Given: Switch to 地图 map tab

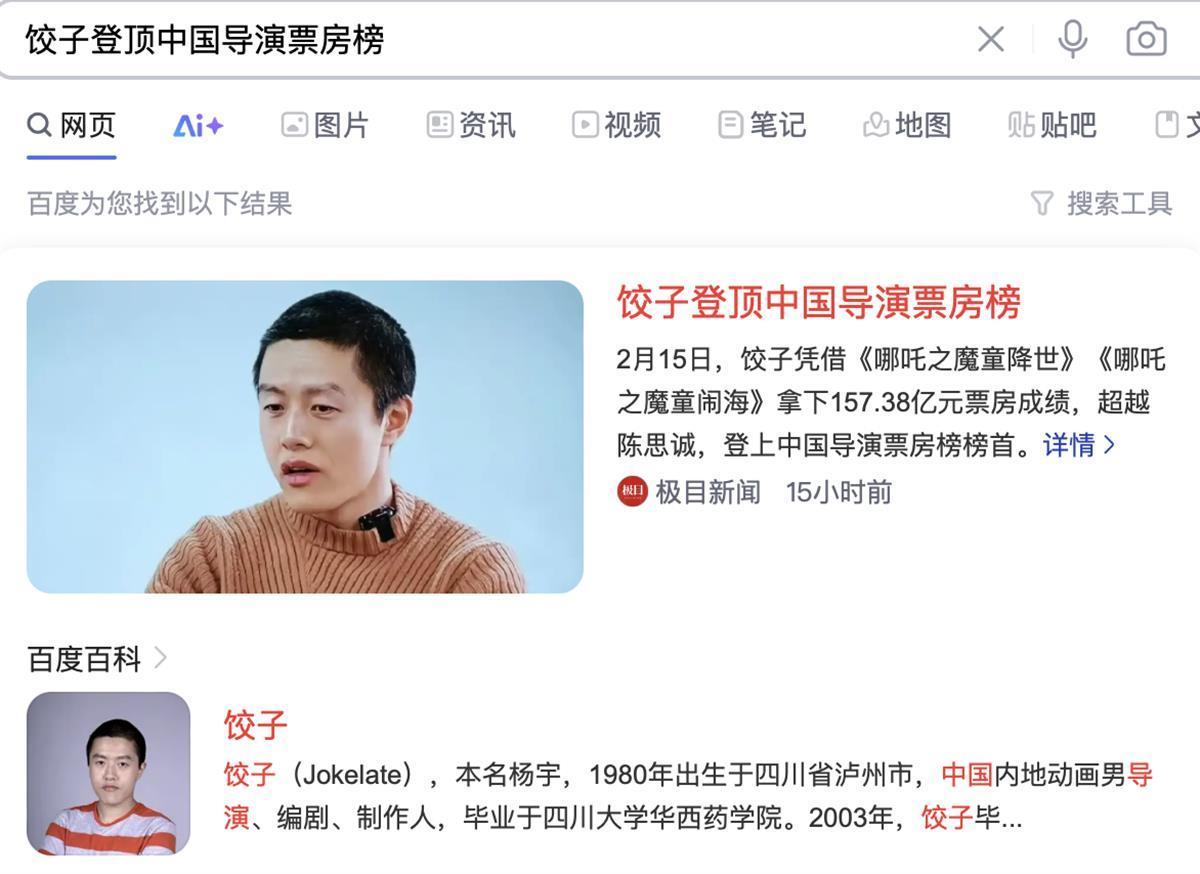Looking at the screenshot, I should tap(906, 125).
